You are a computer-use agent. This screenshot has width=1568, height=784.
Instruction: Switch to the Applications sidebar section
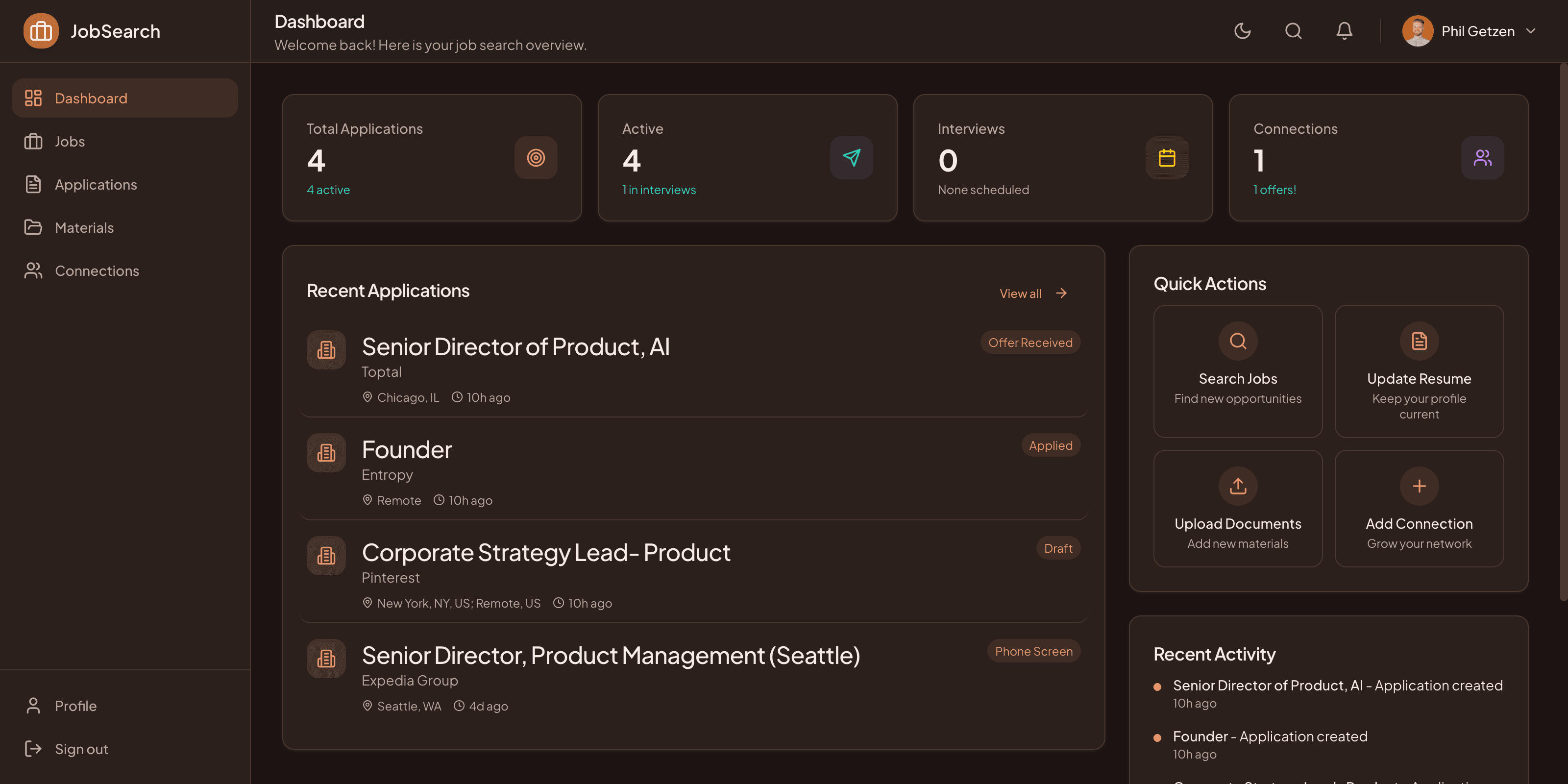point(96,184)
